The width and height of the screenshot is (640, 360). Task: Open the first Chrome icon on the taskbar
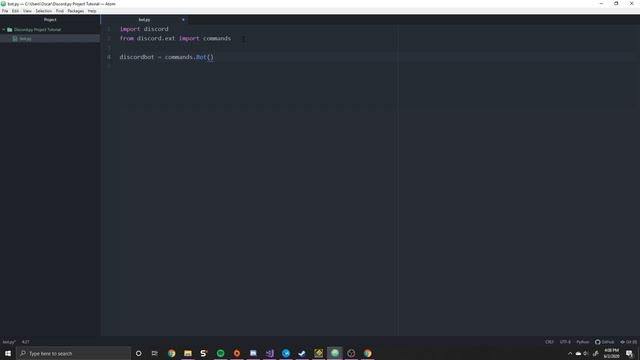pyautogui.click(x=171, y=353)
